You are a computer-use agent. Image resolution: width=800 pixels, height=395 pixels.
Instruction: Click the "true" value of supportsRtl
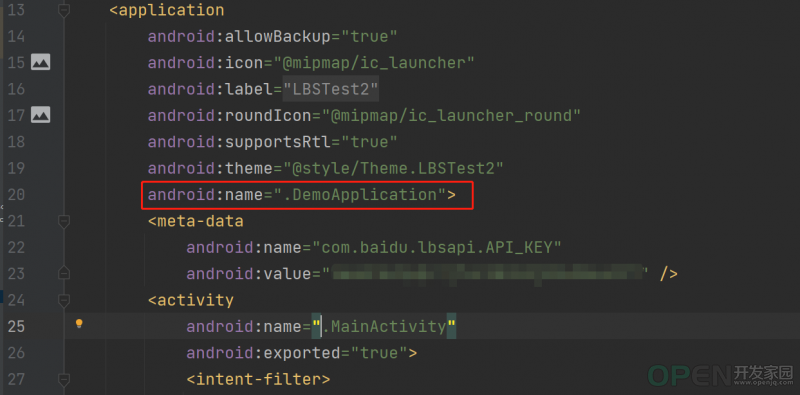coord(369,142)
